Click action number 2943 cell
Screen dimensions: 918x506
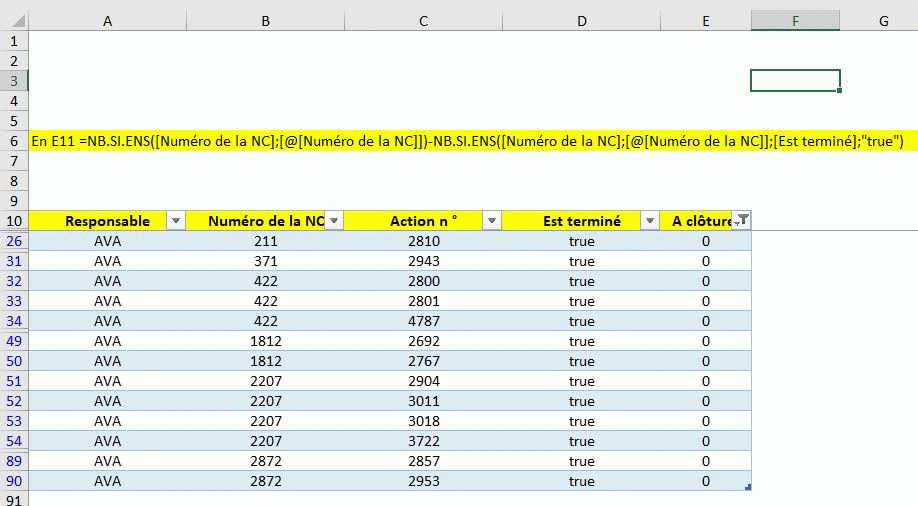pos(424,261)
